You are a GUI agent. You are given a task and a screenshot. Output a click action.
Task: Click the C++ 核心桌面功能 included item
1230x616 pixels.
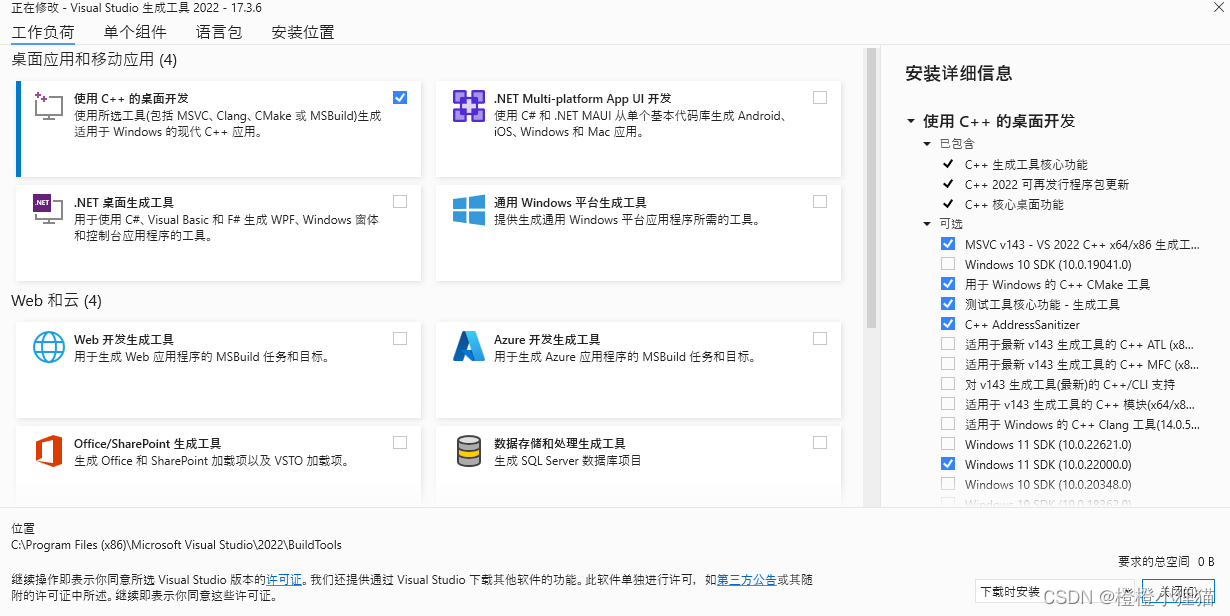pyautogui.click(x=1014, y=204)
